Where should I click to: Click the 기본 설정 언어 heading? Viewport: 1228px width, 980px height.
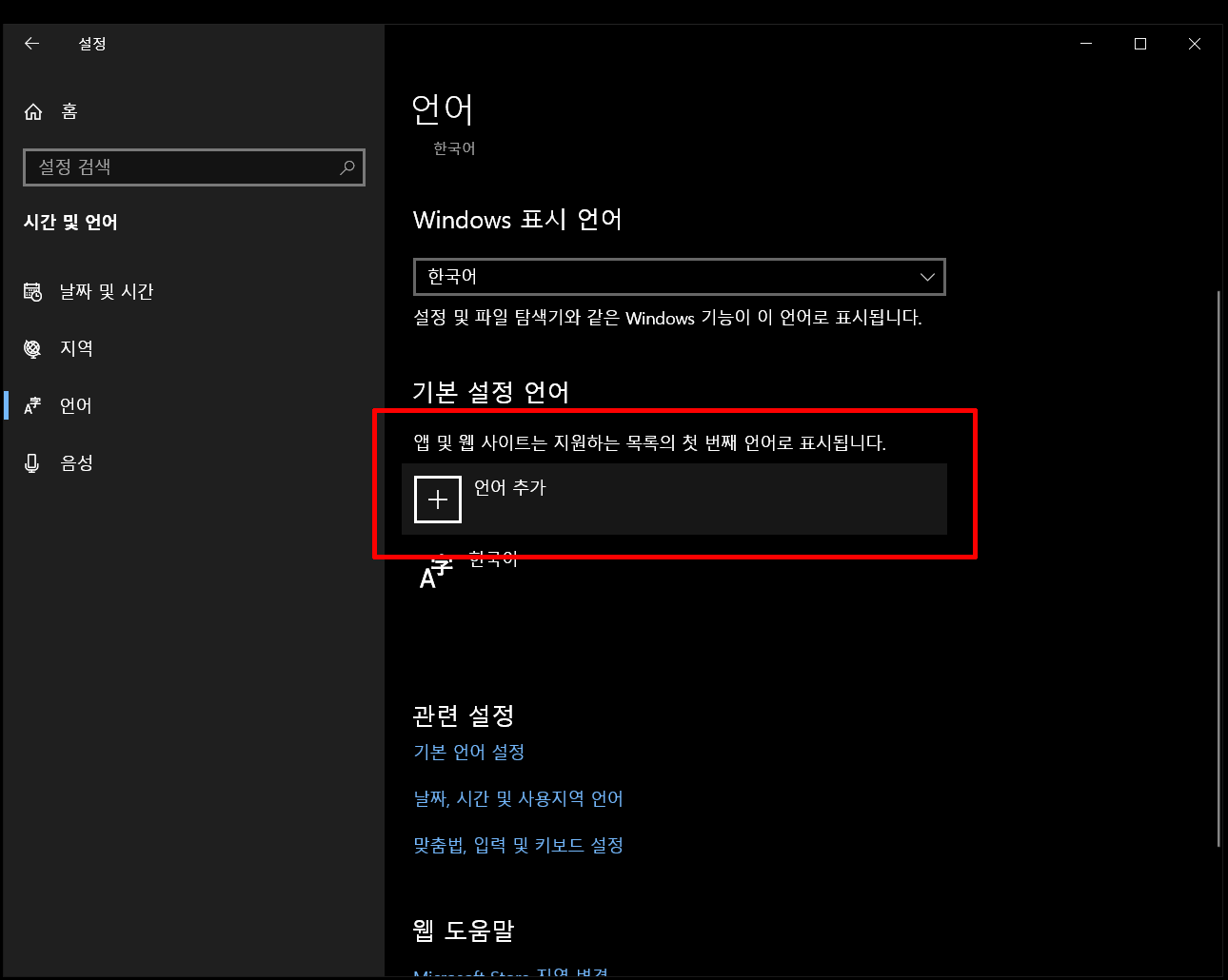(491, 392)
